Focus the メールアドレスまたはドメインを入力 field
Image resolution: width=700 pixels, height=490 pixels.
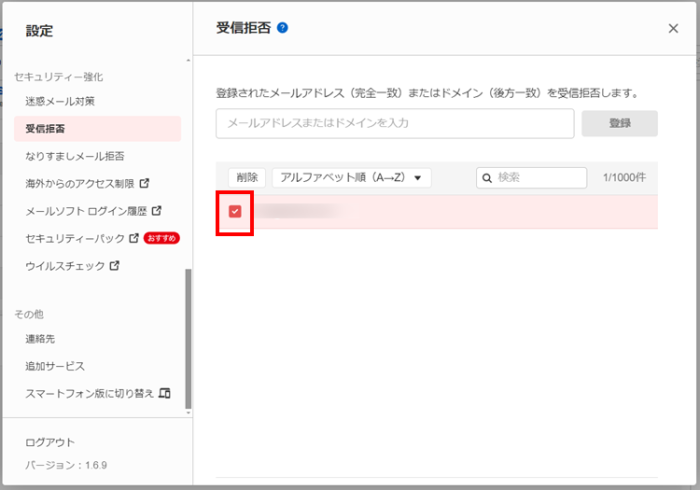[x=394, y=123]
